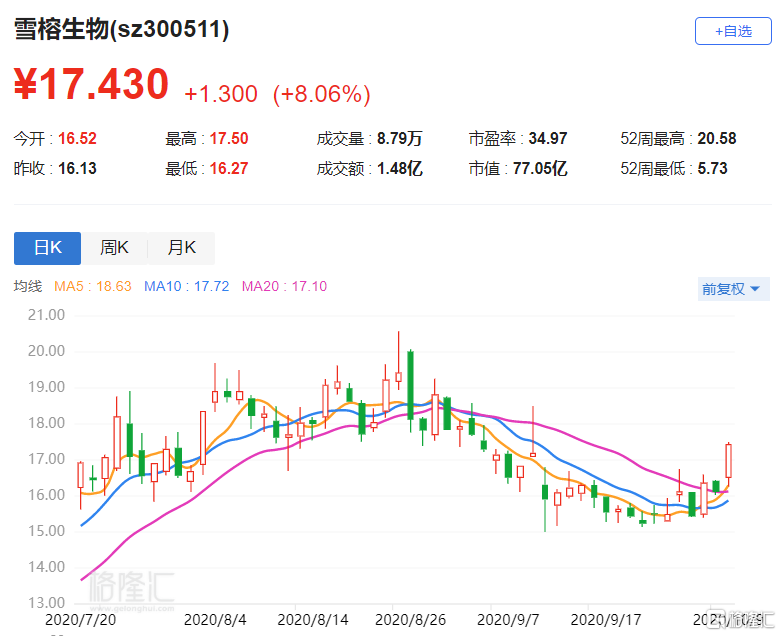Image resolution: width=781 pixels, height=636 pixels.
Task: Click the stock title 雪榕生物(sz300511)
Action: [x=122, y=29]
